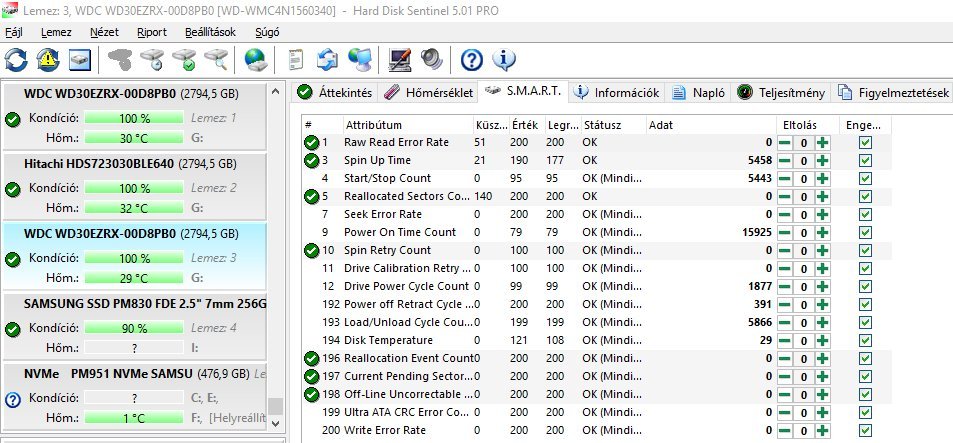953x443 pixels.
Task: Click green check icon of Hitachi disk
Action: click(x=12, y=189)
